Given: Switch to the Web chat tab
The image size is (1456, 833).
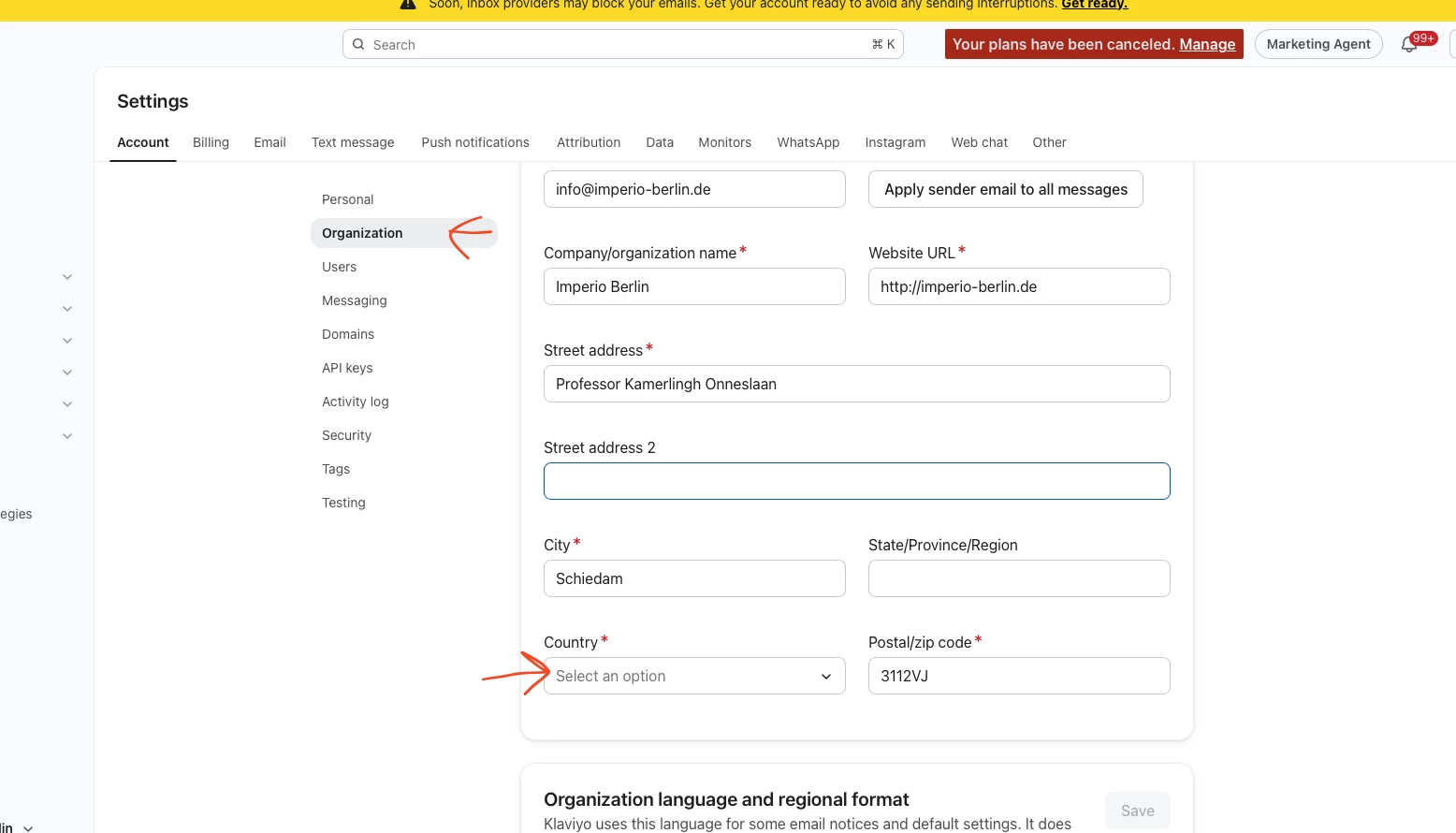Looking at the screenshot, I should click(x=980, y=142).
